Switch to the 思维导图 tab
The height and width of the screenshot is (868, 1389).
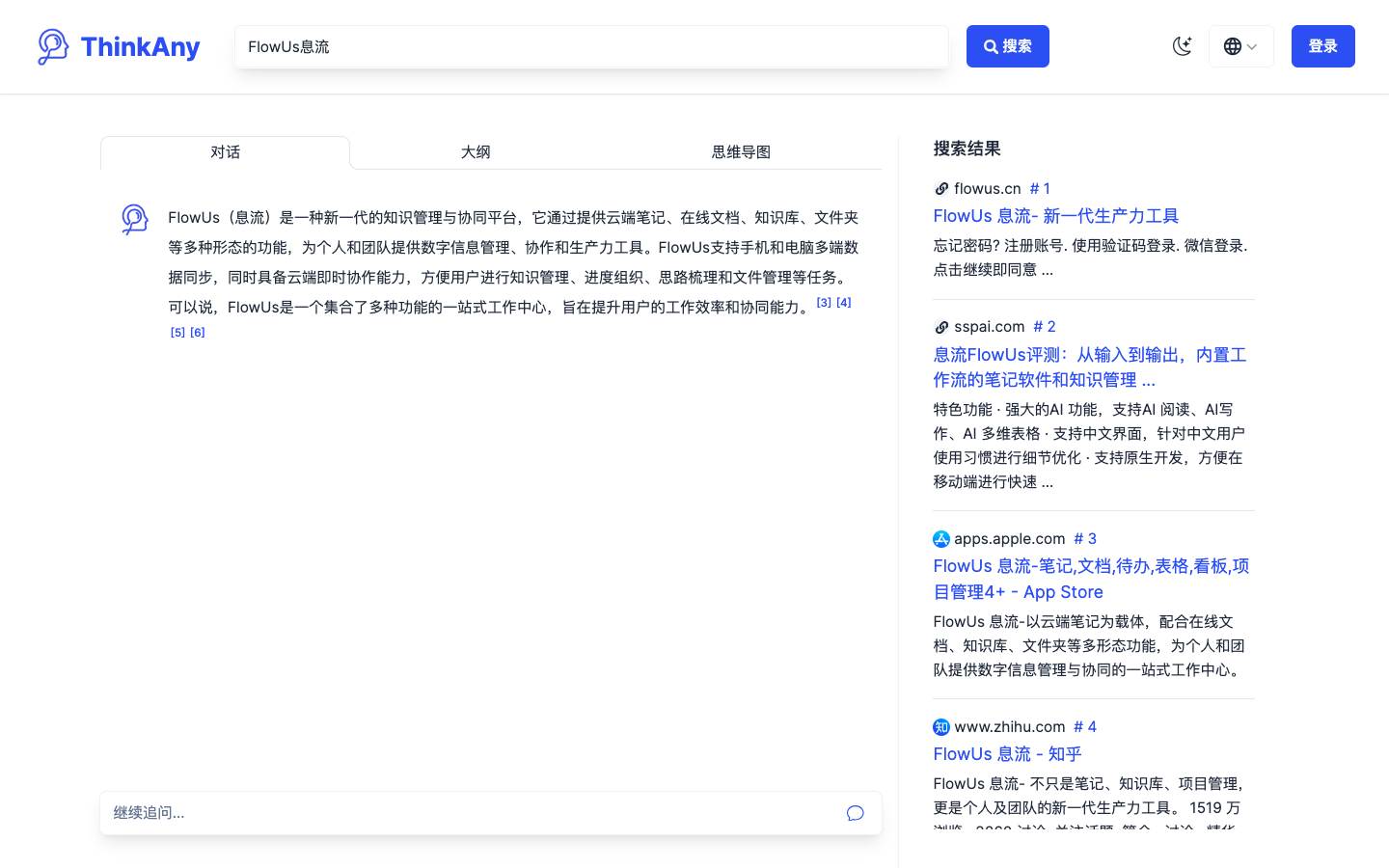[740, 151]
